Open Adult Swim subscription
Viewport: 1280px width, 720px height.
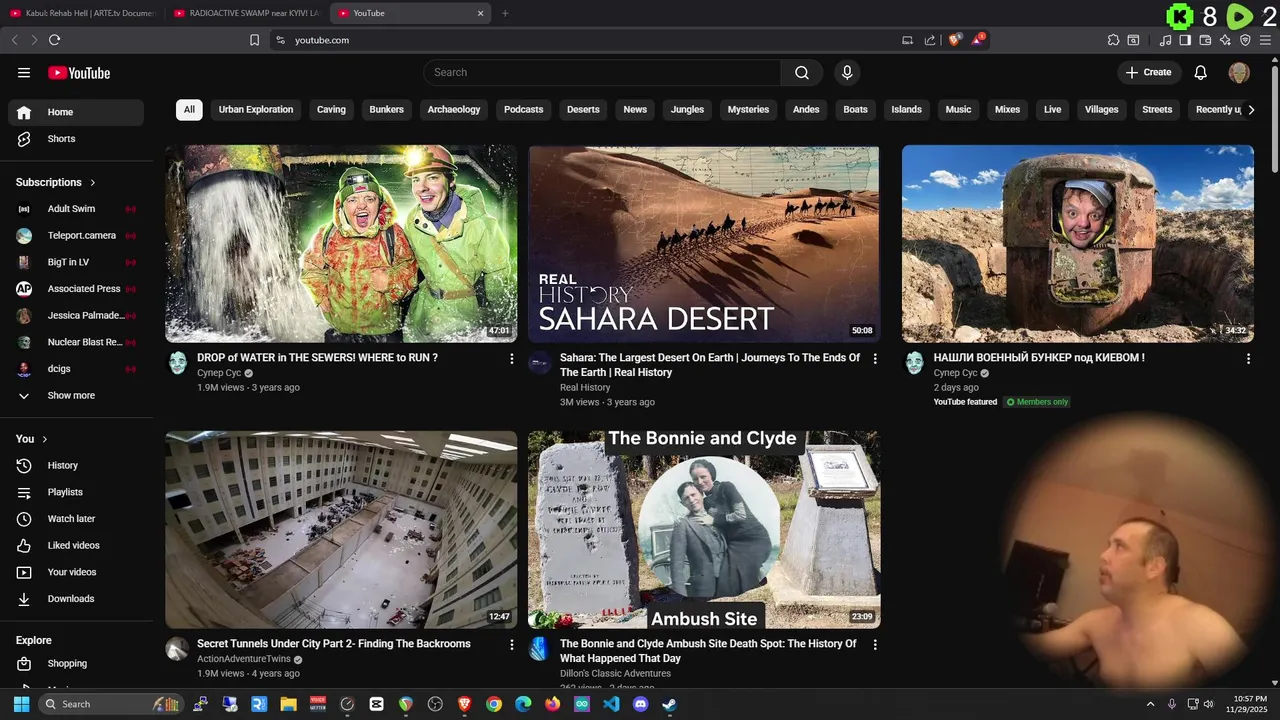click(x=76, y=209)
